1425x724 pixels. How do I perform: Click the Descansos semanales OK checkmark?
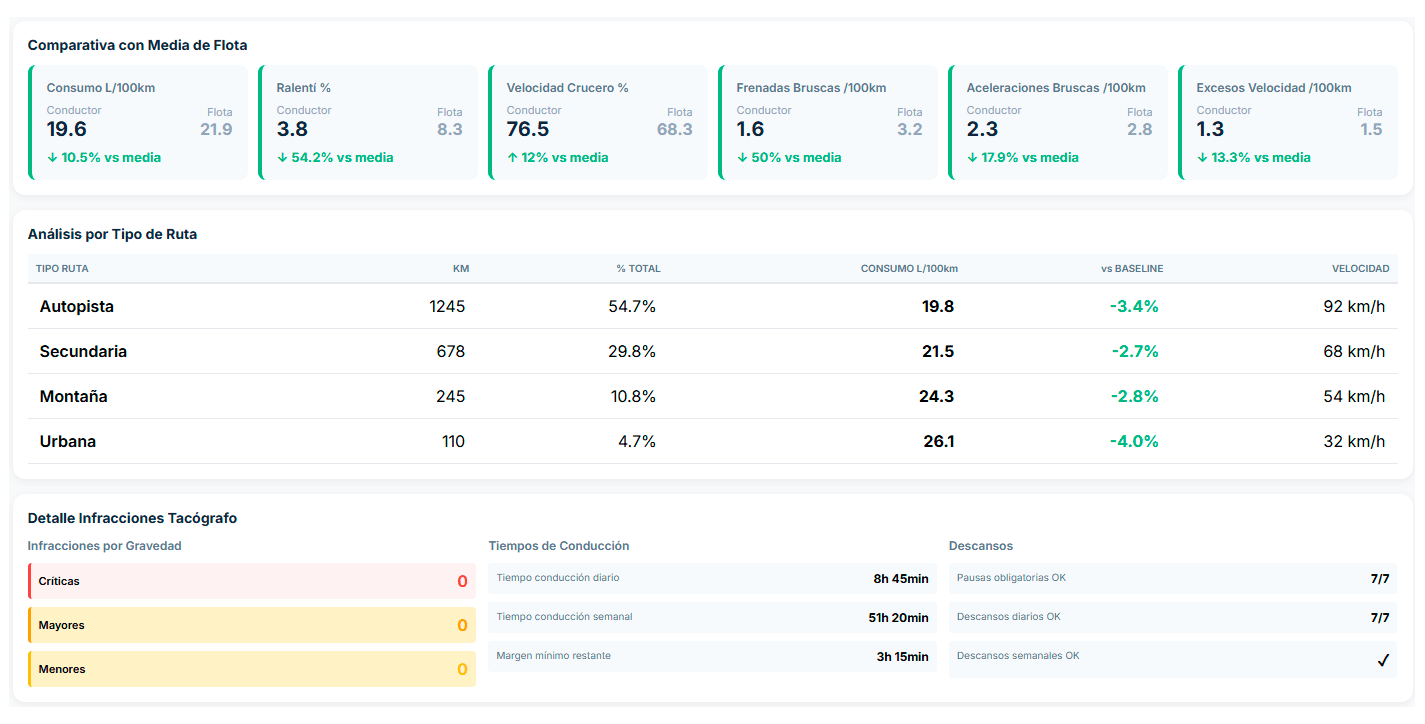1383,660
